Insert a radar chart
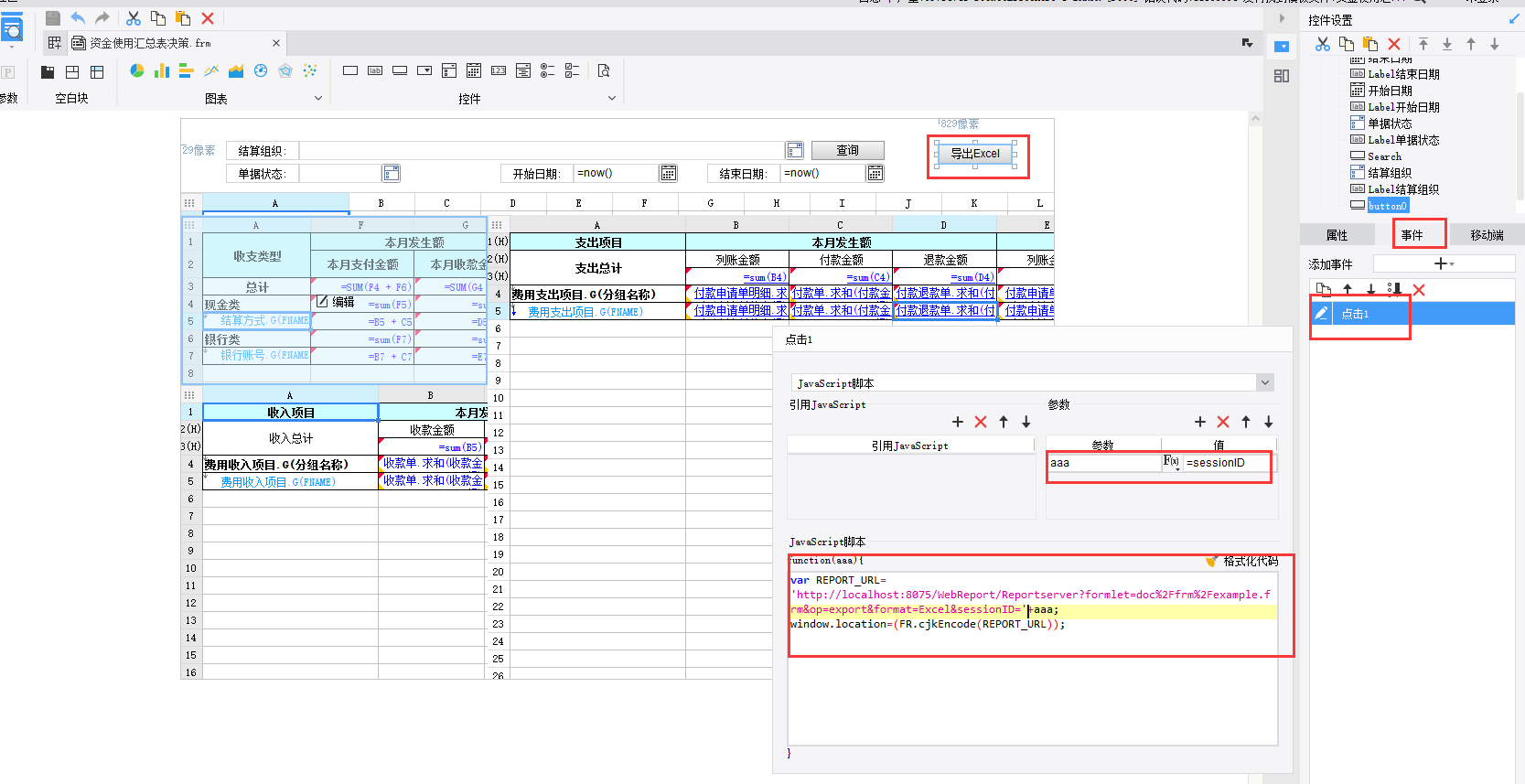Image resolution: width=1525 pixels, height=784 pixels. (x=285, y=70)
